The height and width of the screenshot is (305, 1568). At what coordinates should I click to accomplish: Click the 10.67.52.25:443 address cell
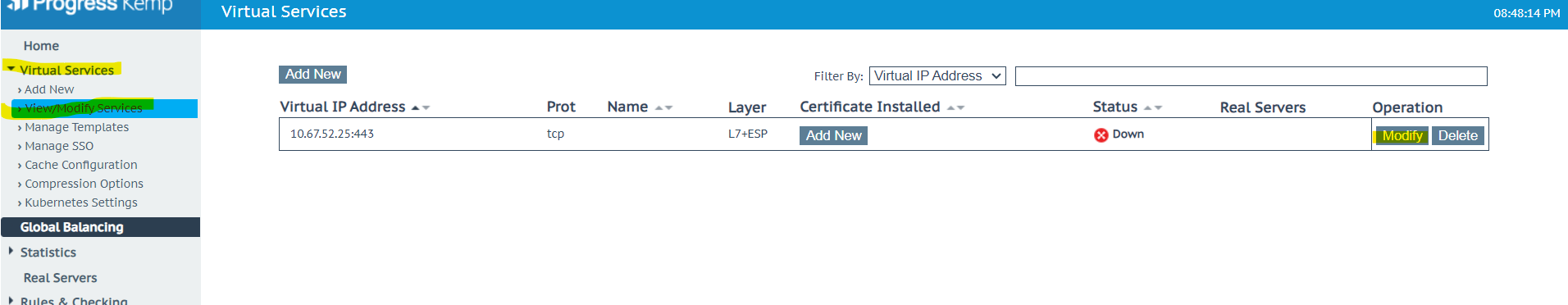(x=332, y=134)
